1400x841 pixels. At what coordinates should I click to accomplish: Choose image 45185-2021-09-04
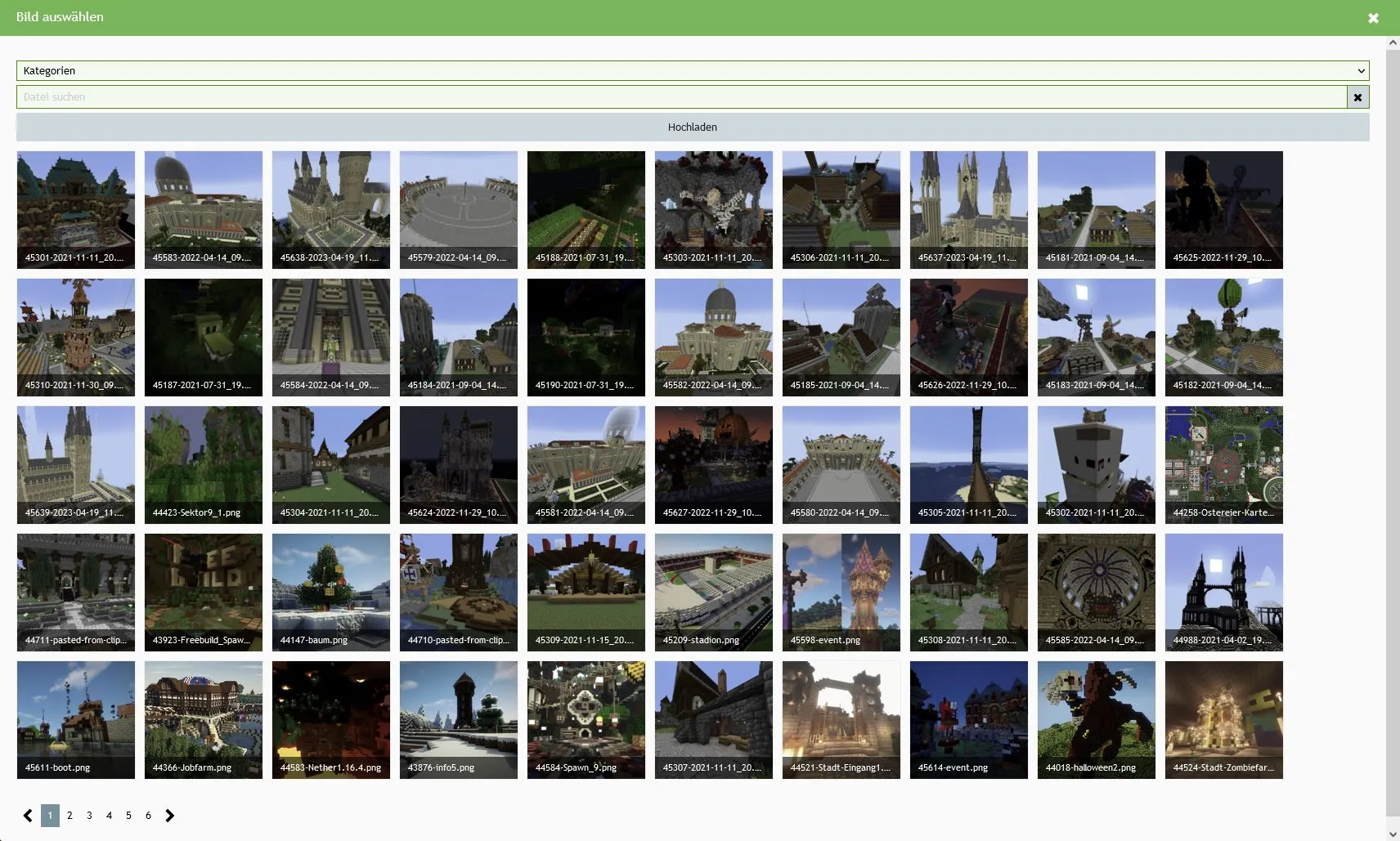pyautogui.click(x=841, y=338)
